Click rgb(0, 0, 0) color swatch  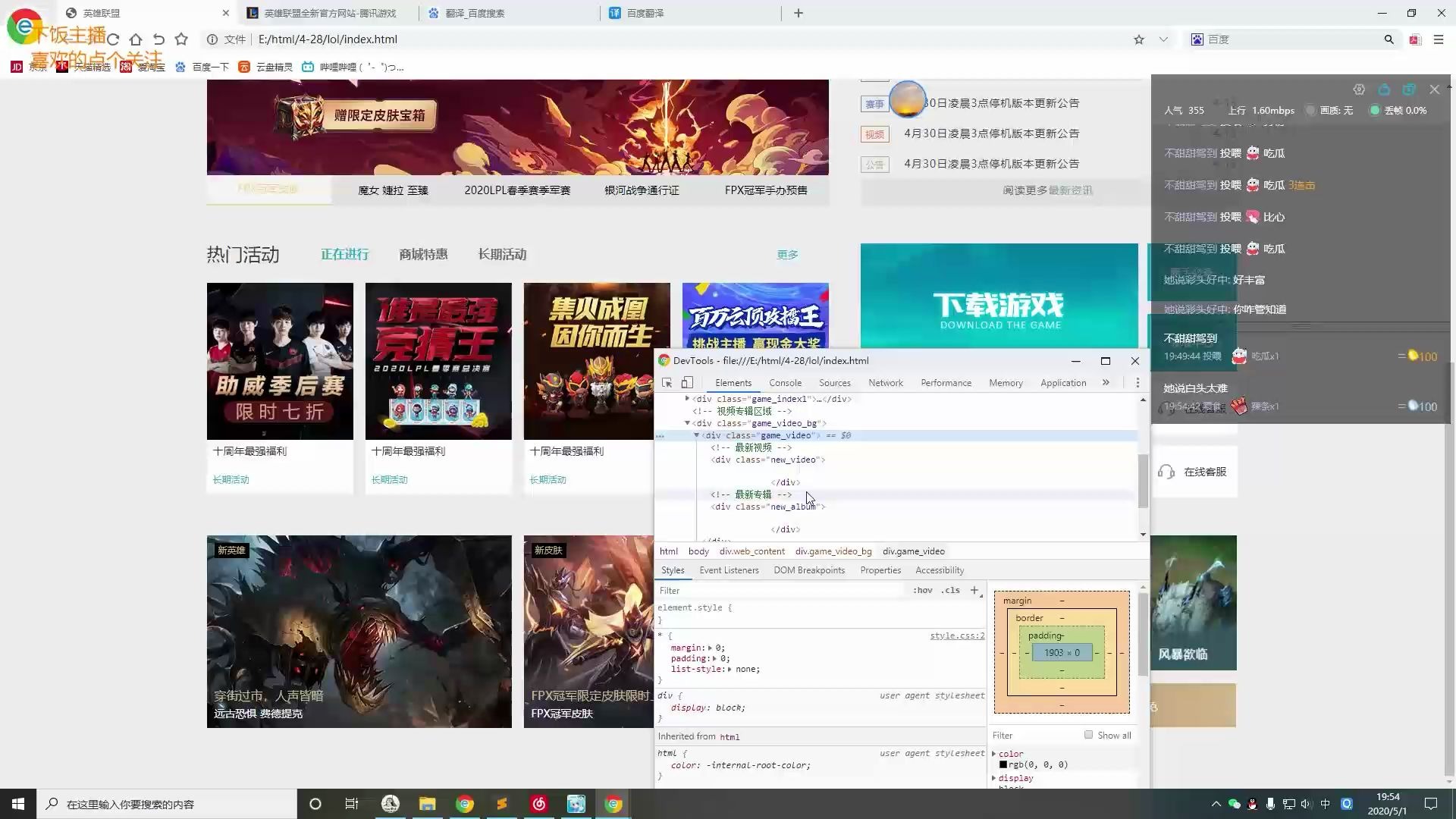pos(1003,764)
